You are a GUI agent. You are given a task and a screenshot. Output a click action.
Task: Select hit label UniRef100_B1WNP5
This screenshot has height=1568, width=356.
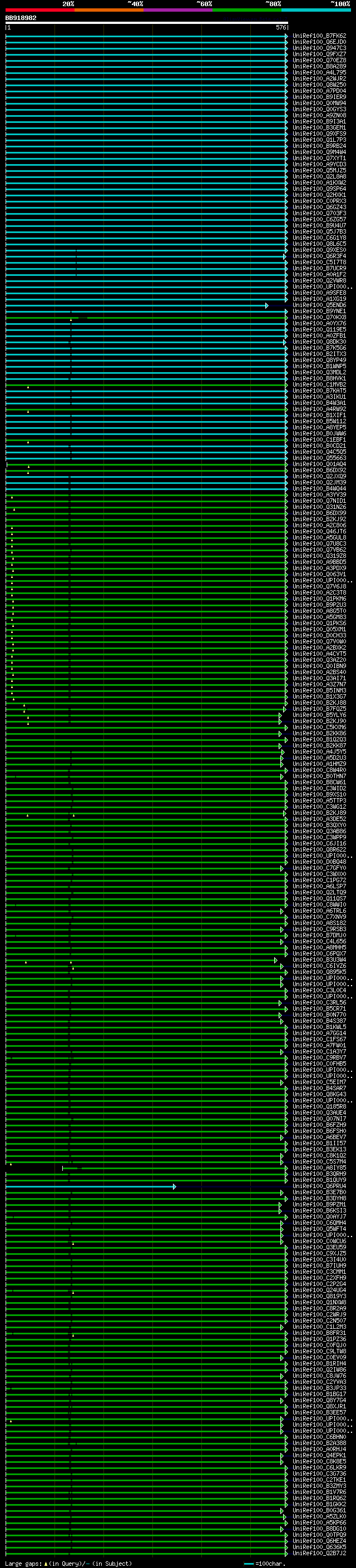319,367
